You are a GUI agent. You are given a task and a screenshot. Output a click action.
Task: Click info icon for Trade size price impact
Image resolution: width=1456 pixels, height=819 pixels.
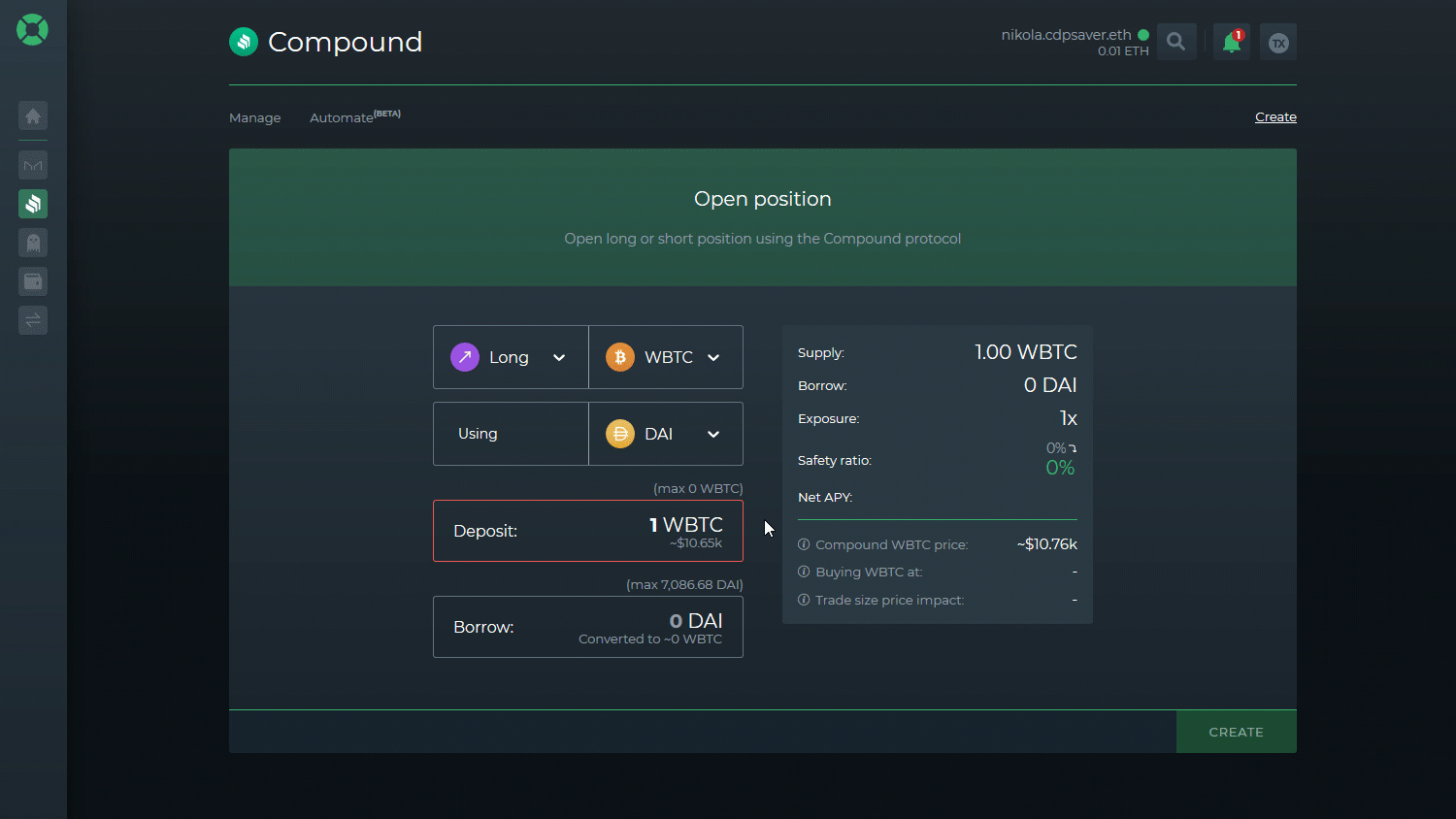[x=804, y=600]
